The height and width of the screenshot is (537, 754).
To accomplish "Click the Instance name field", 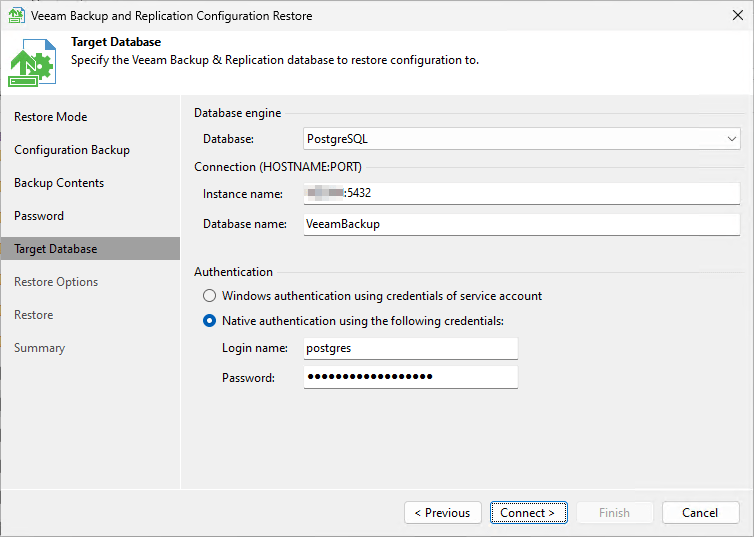I will [x=521, y=194].
